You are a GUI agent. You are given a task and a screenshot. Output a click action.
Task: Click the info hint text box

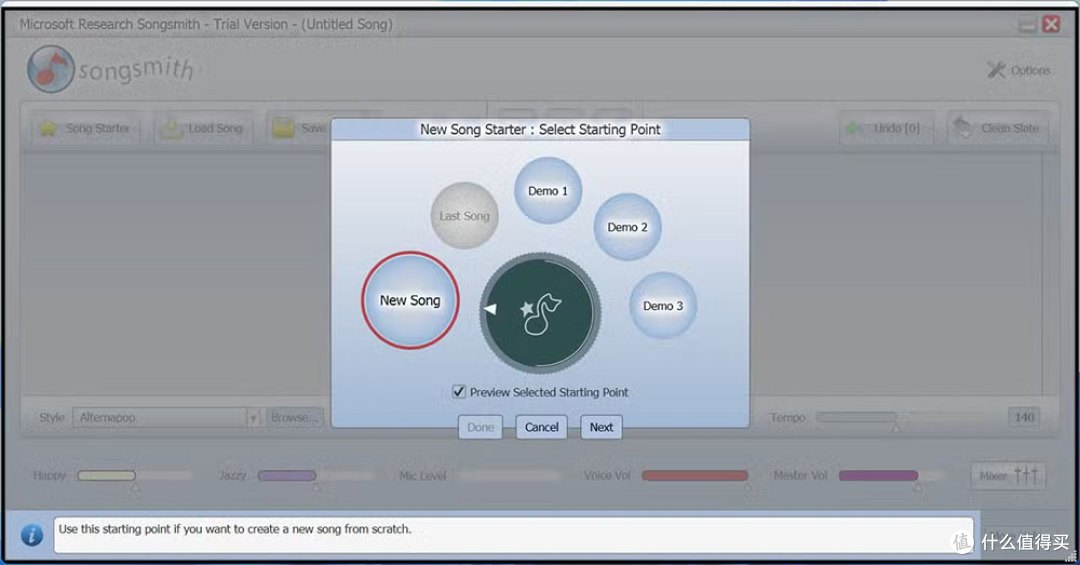pyautogui.click(x=514, y=535)
